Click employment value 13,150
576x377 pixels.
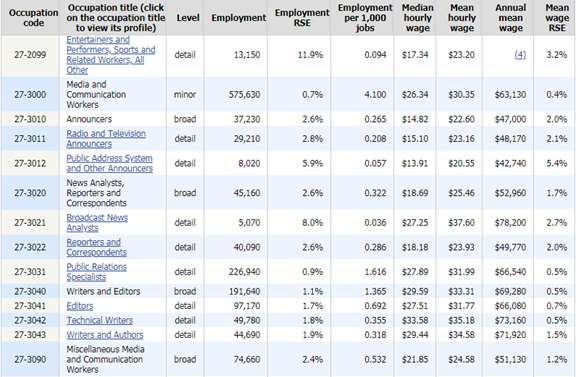tap(247, 55)
